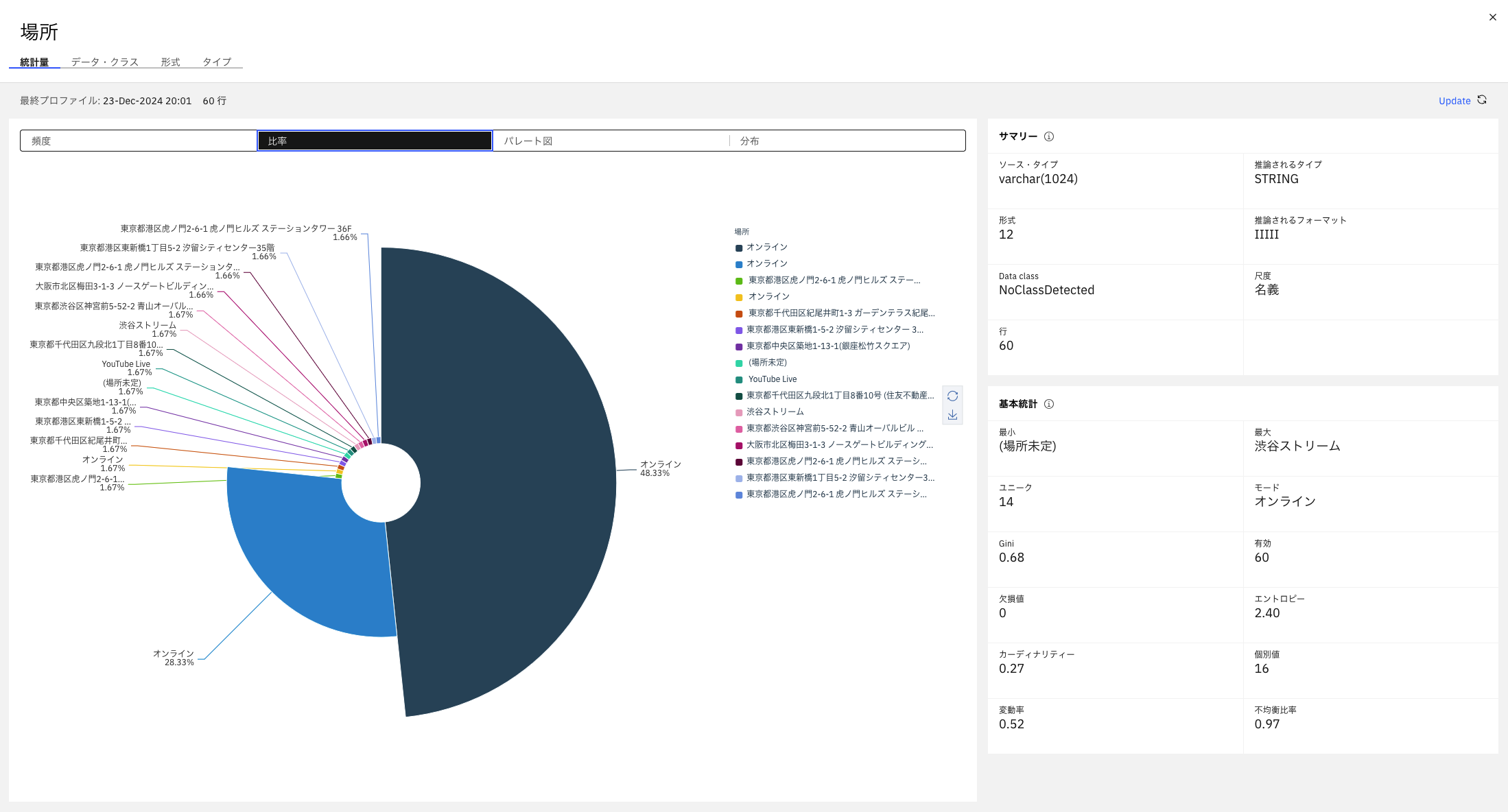Image resolution: width=1508 pixels, height=812 pixels.
Task: Select the タイプ tab
Action: click(x=217, y=62)
